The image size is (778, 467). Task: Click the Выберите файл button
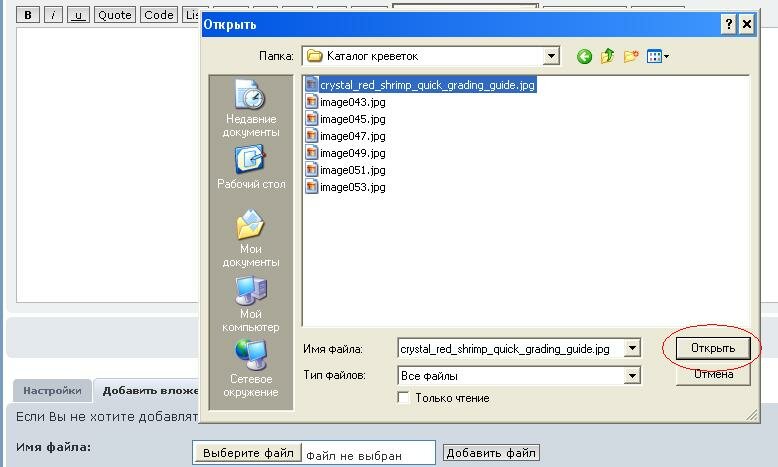[248, 453]
